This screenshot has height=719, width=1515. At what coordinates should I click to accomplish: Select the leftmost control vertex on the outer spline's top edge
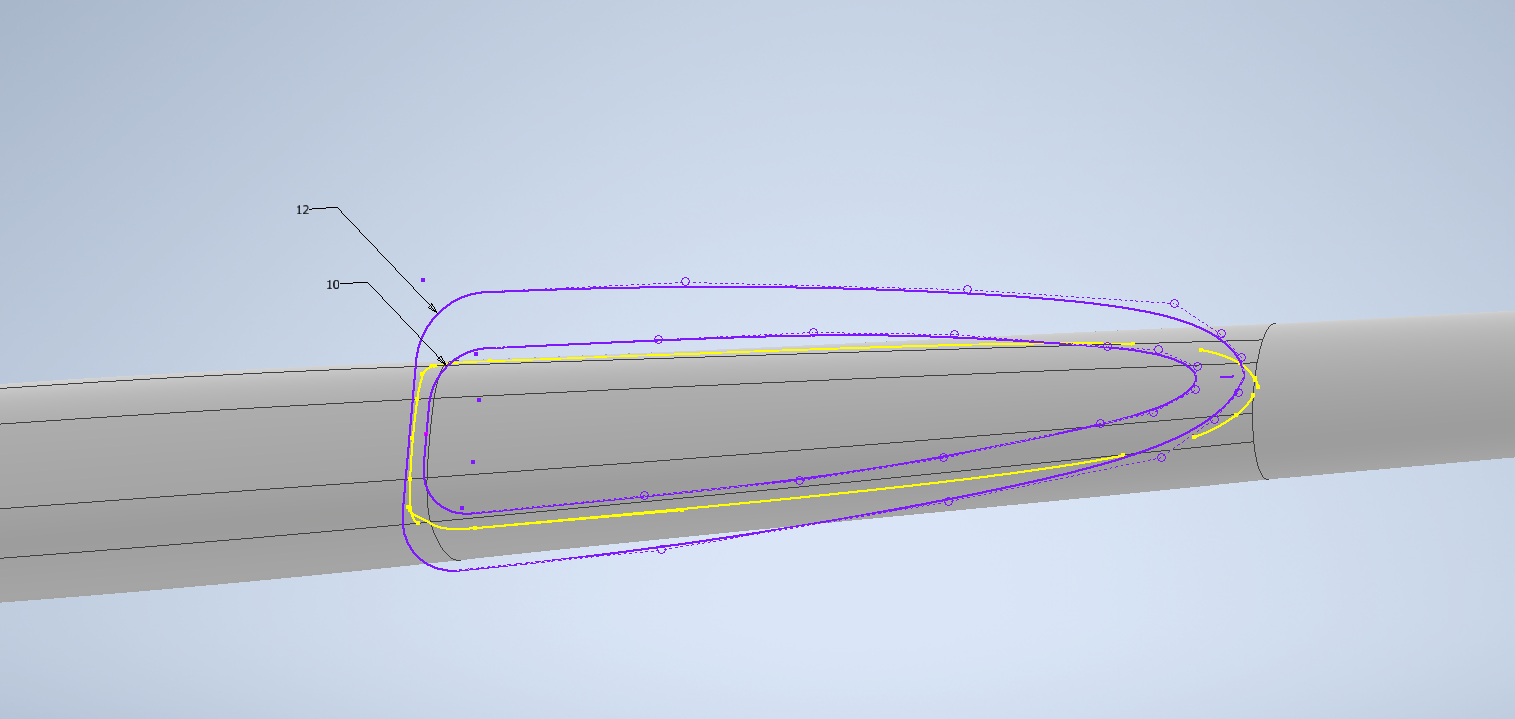(x=685, y=282)
